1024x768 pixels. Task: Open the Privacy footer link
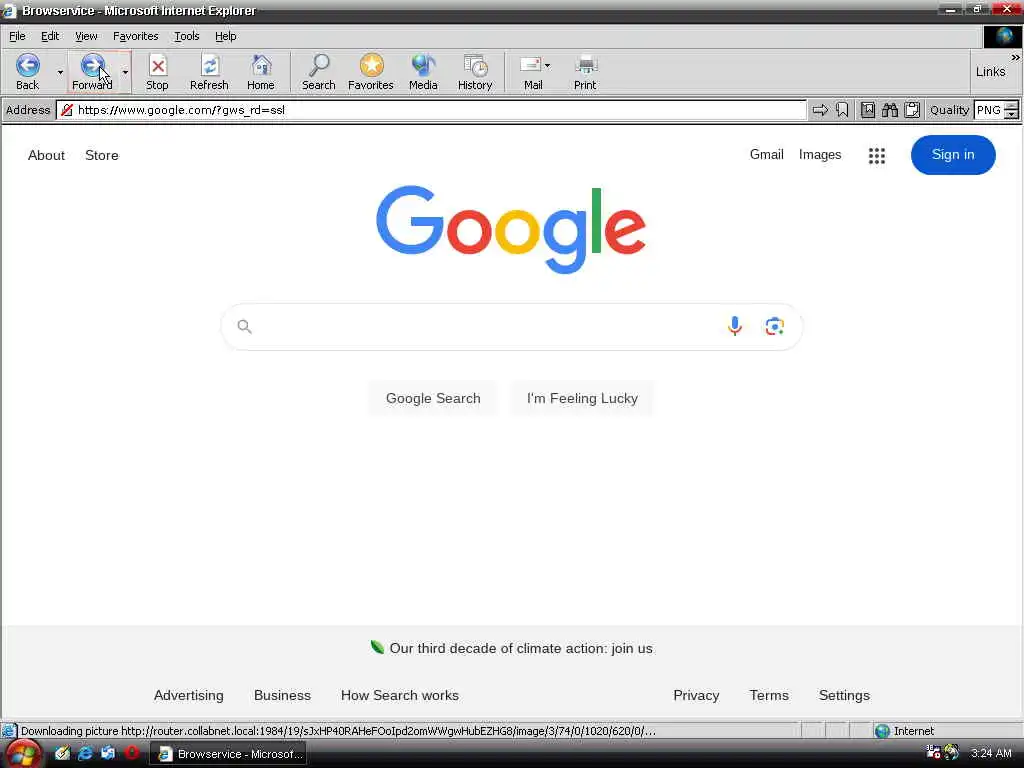696,696
